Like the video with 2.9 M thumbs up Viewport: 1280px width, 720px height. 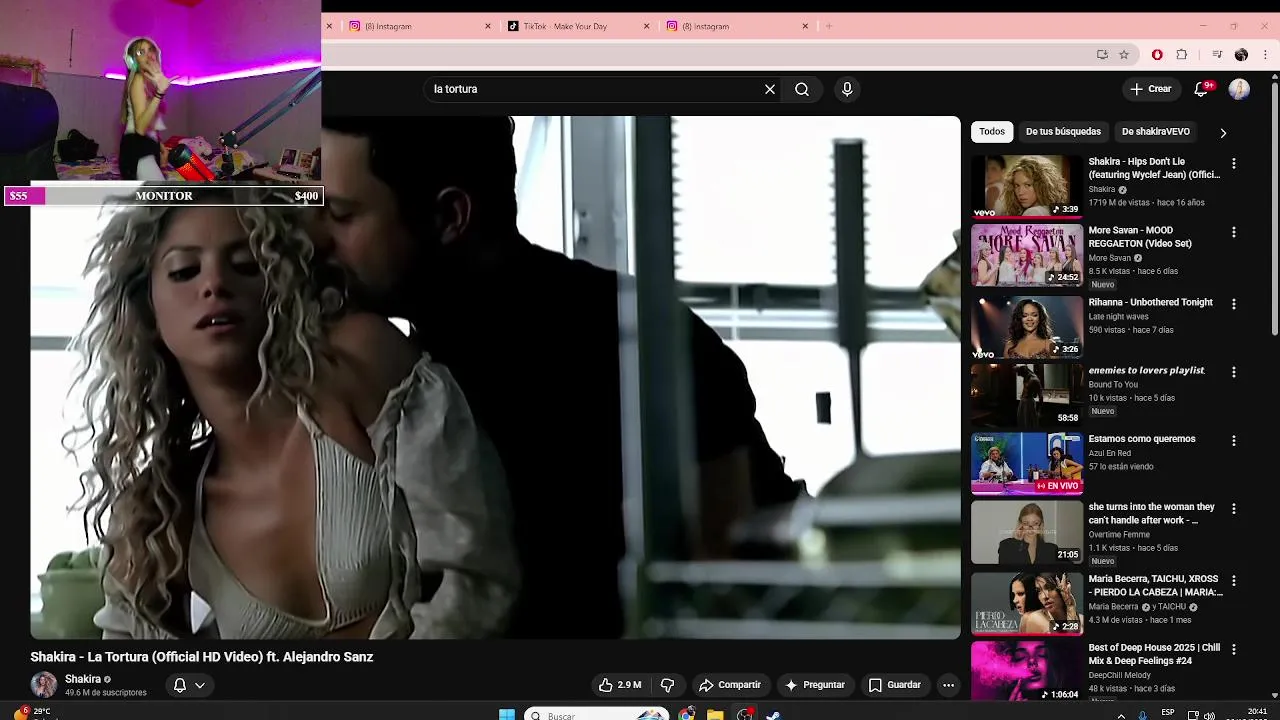pos(619,685)
